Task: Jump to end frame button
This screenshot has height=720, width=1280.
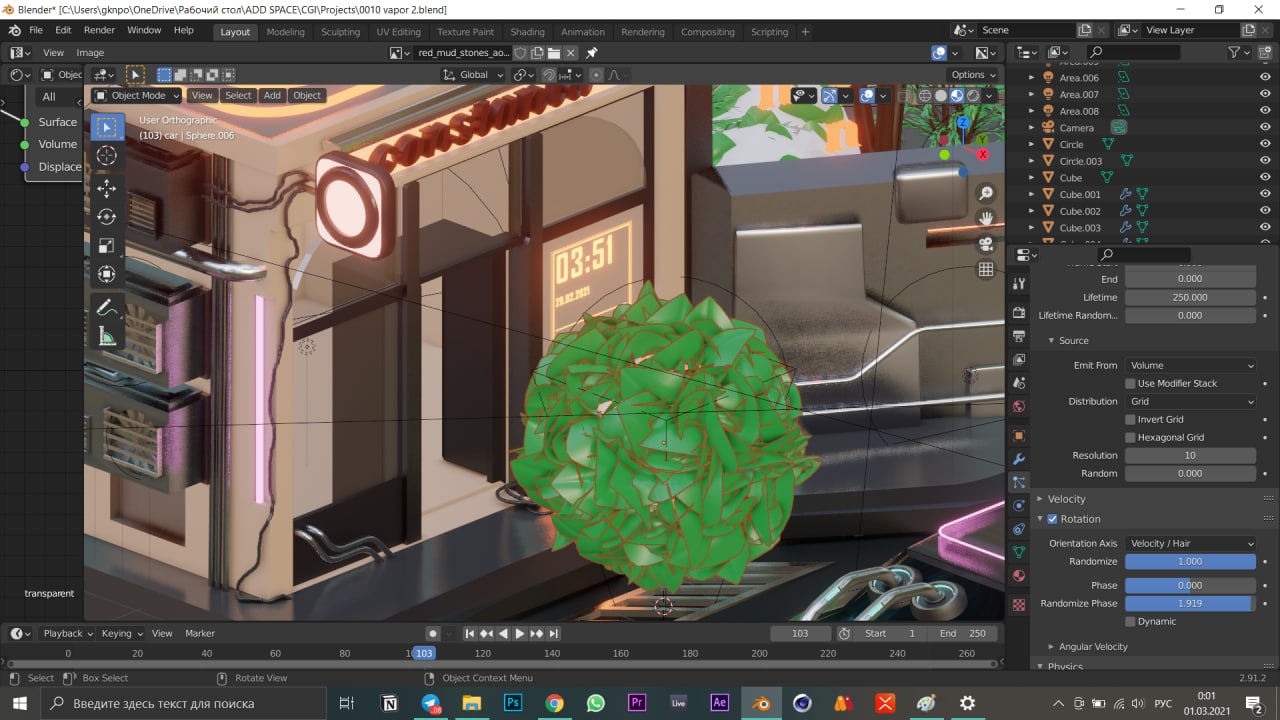Action: (x=553, y=633)
